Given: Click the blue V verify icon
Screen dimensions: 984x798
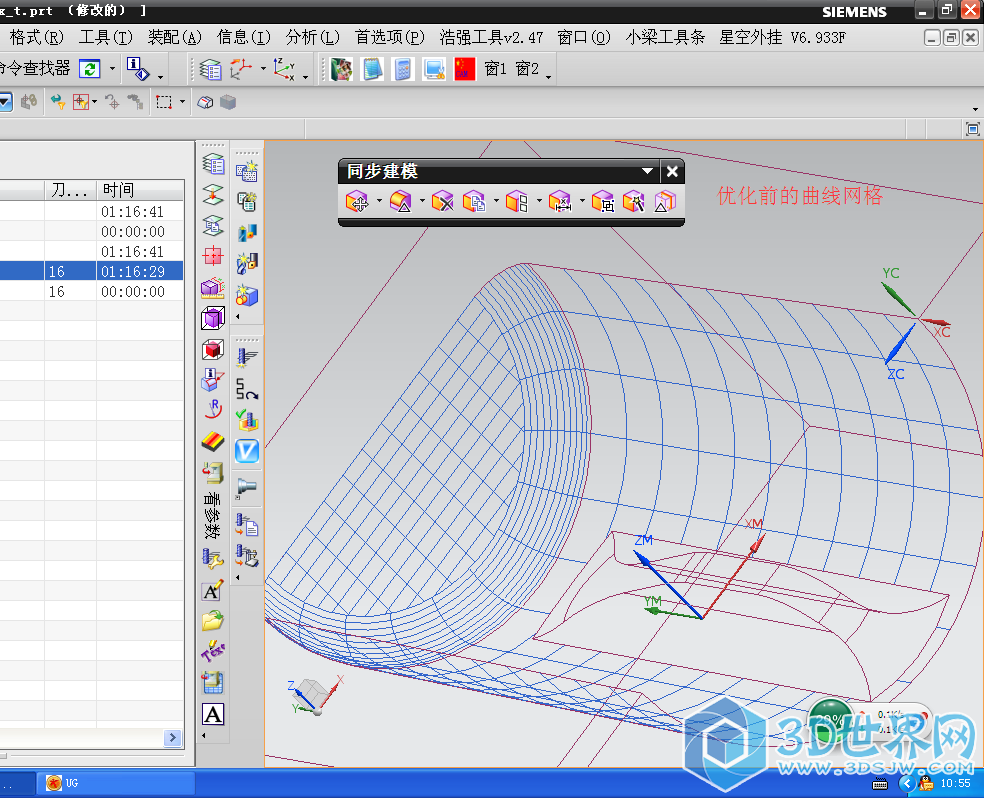Looking at the screenshot, I should click(246, 451).
